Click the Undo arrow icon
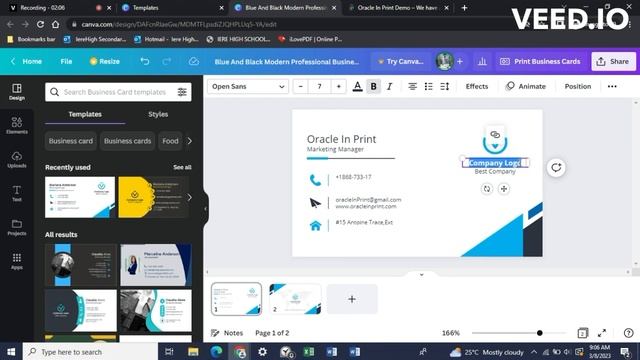The height and width of the screenshot is (360, 640). pyautogui.click(x=145, y=61)
